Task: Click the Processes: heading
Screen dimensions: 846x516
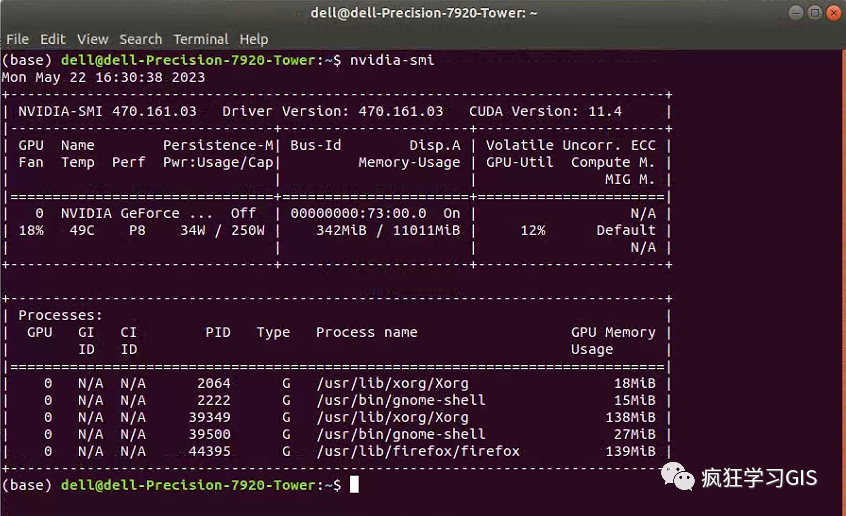Action: point(60,315)
